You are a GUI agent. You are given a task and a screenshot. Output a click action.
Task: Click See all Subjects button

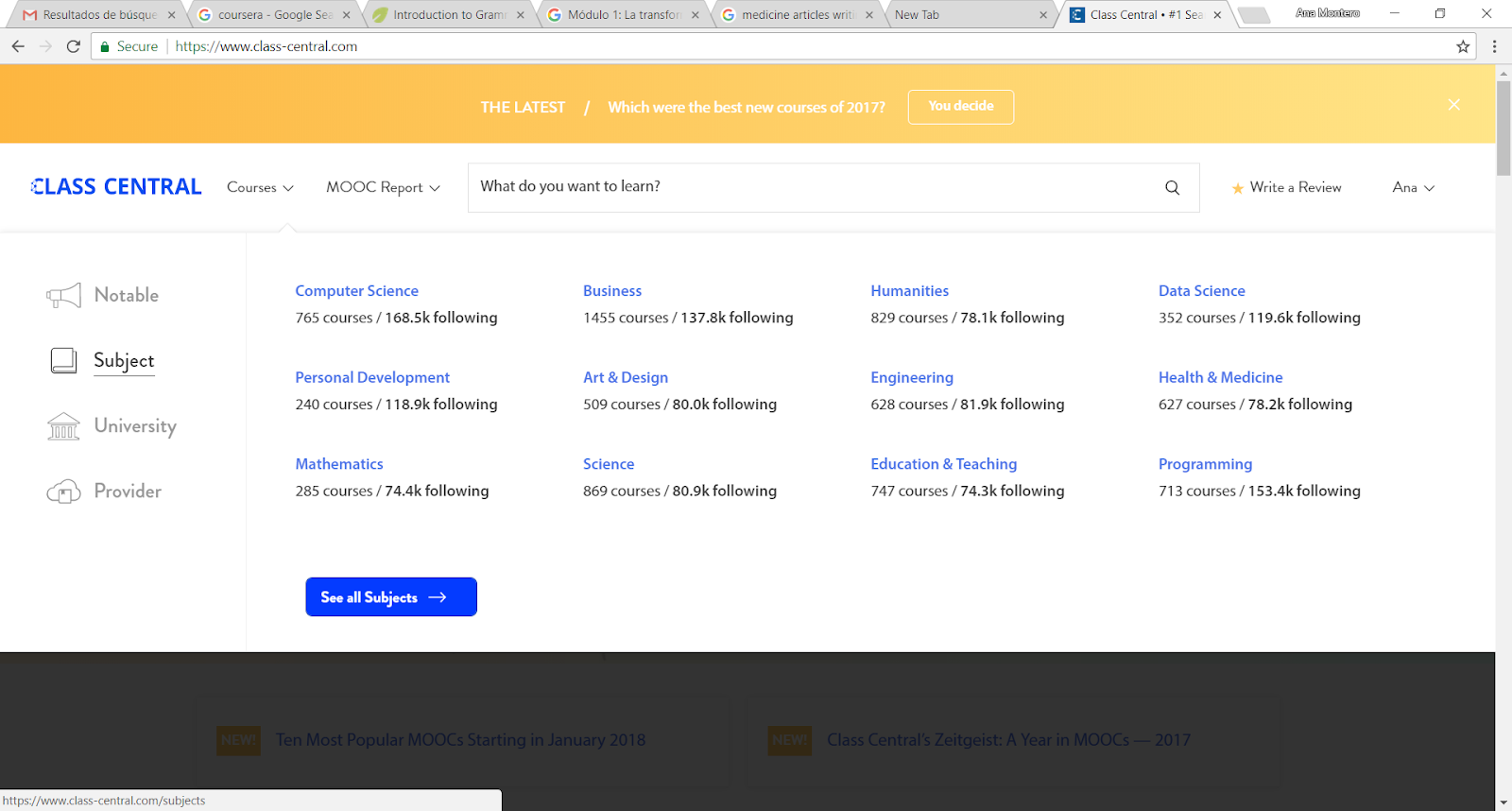(x=391, y=596)
